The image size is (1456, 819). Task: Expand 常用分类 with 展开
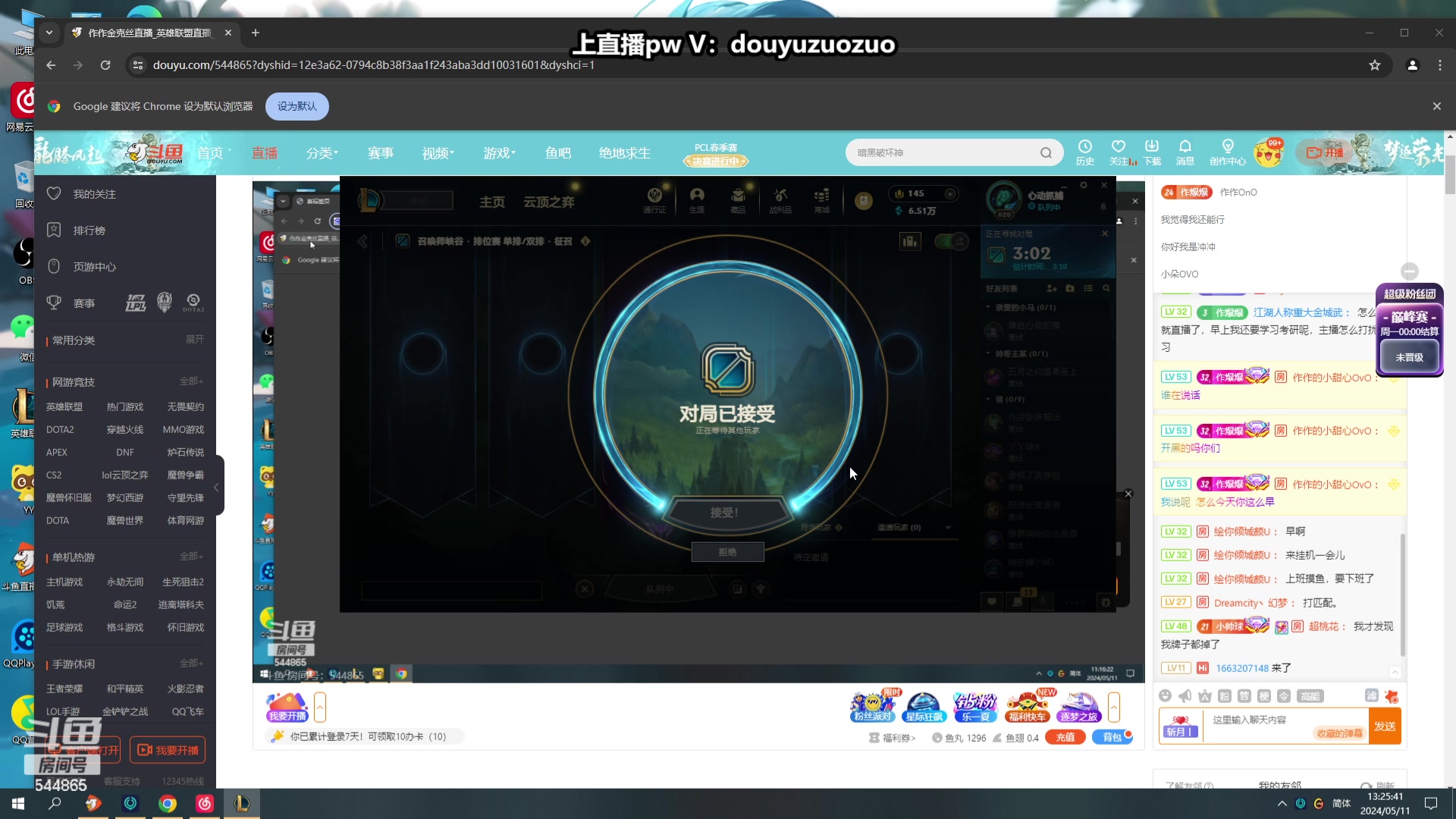[x=194, y=339]
